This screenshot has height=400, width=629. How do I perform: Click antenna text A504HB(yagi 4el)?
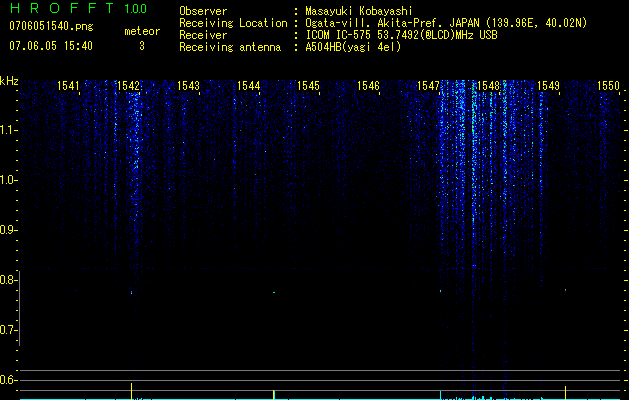pyautogui.click(x=353, y=47)
